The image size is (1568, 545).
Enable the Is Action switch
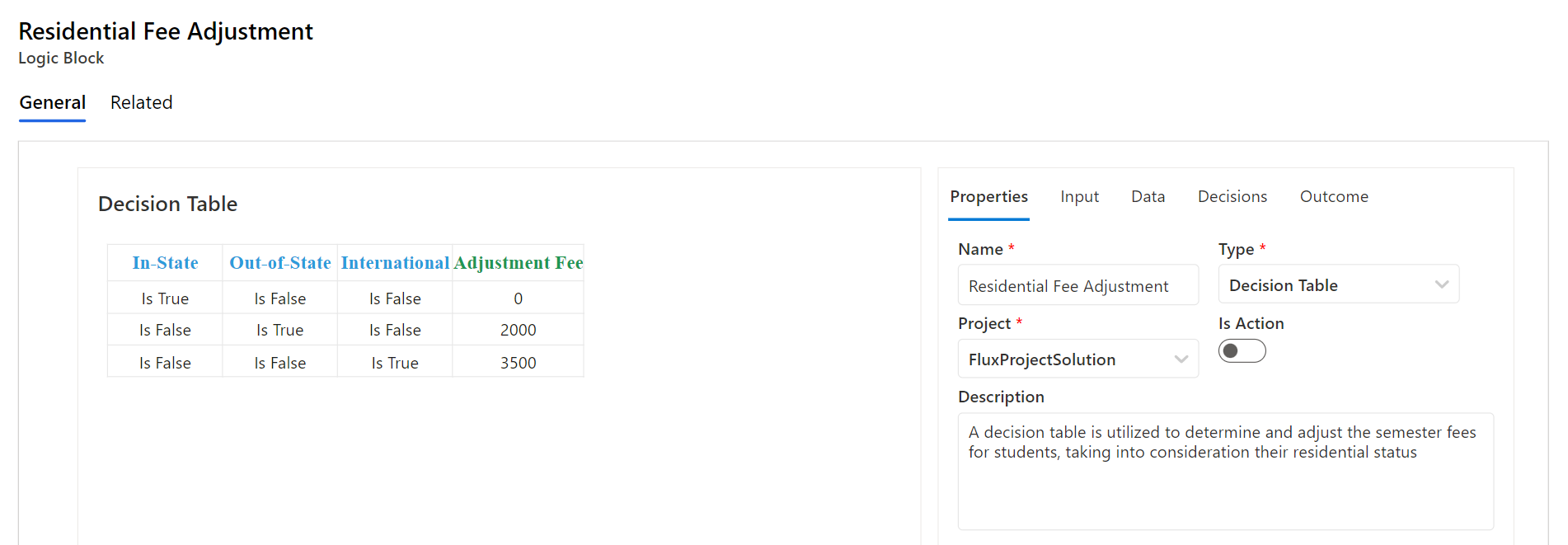[x=1242, y=350]
